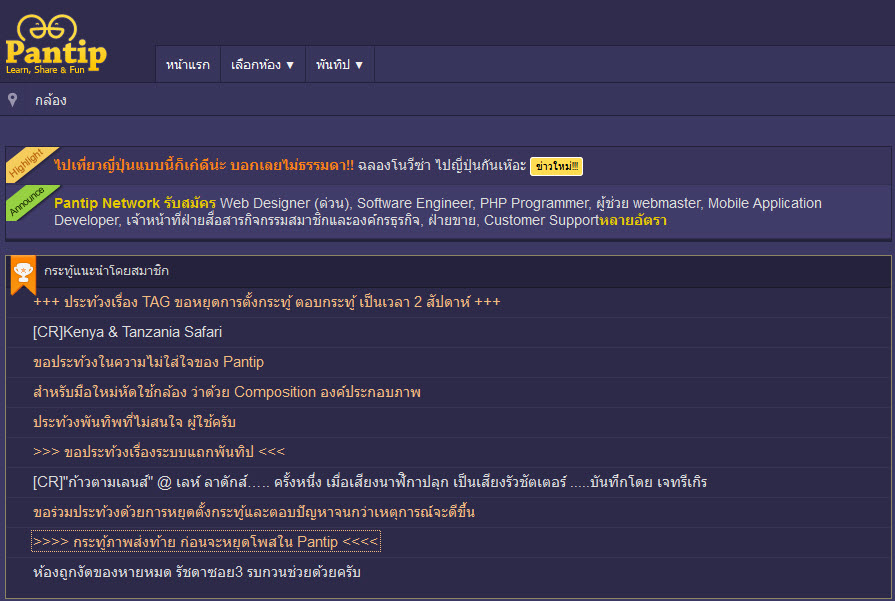Image resolution: width=895 pixels, height=601 pixels.
Task: Open the กระทู้ภาพส่งท้าย ก่อนจะหยุดโพสใน Pantip topic
Action: [205, 542]
